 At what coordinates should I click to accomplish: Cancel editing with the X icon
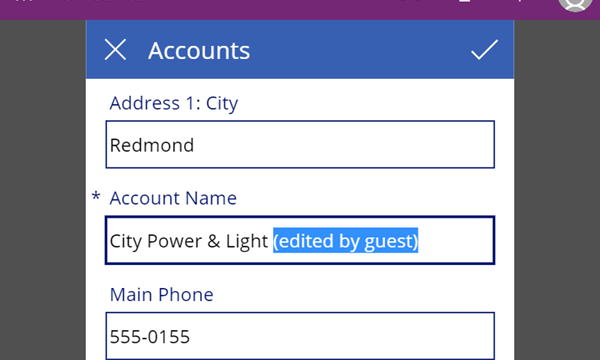click(115, 50)
